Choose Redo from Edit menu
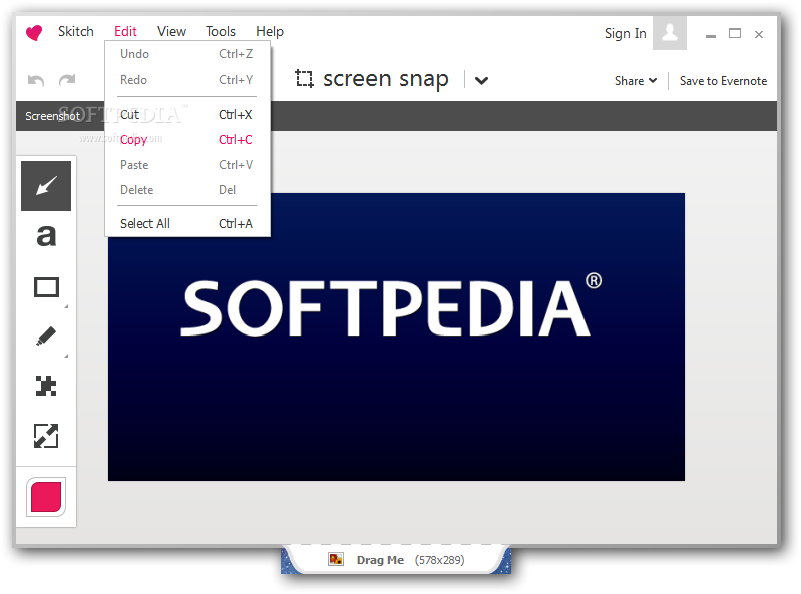 (187, 80)
